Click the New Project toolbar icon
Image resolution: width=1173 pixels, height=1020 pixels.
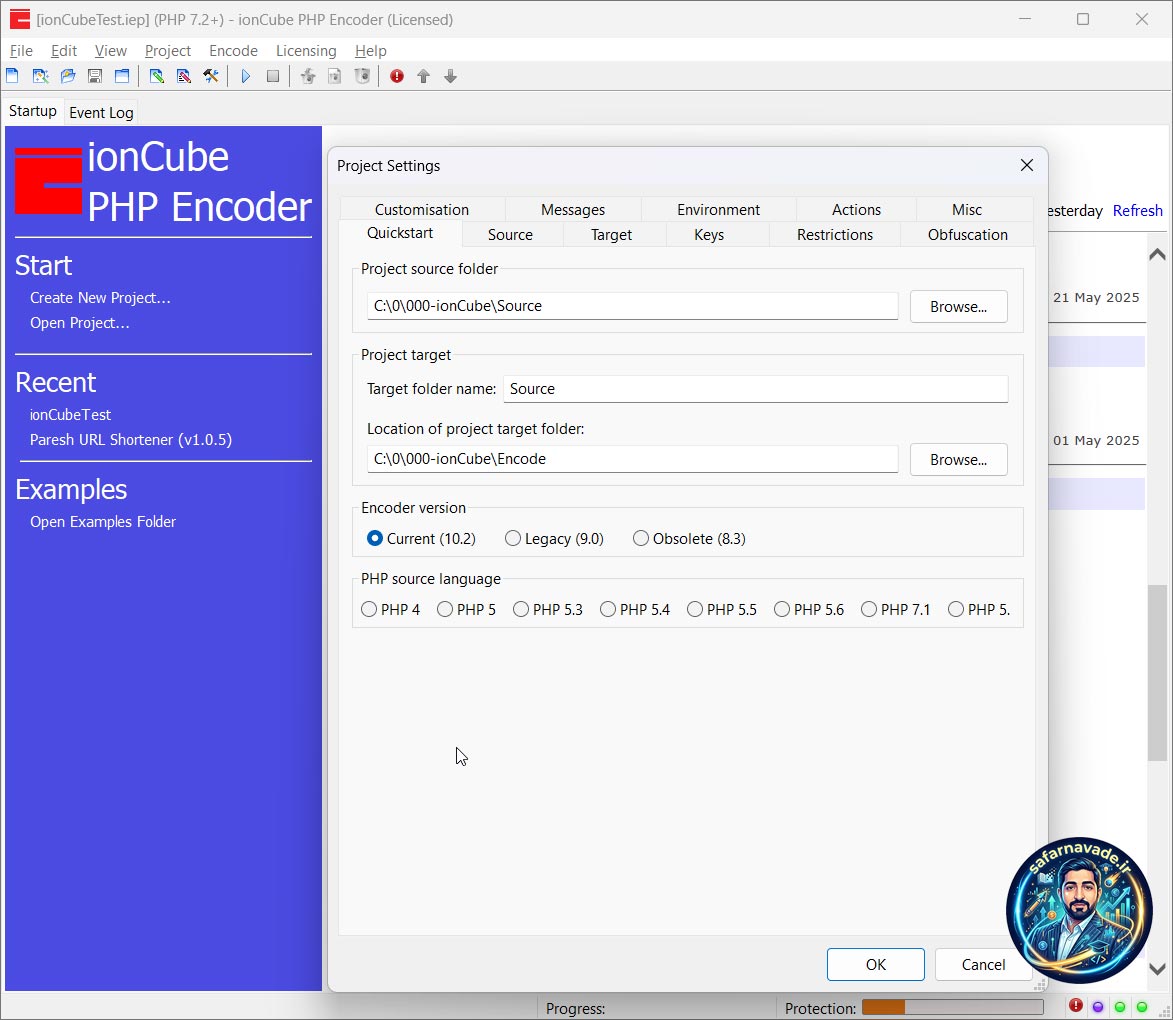13,76
